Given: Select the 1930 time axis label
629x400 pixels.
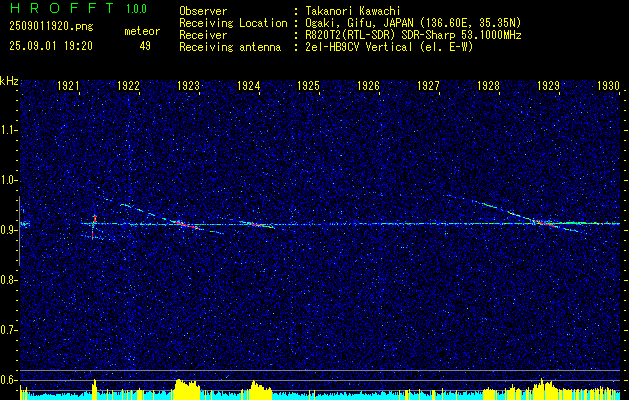Looking at the screenshot, I should click(x=609, y=86).
